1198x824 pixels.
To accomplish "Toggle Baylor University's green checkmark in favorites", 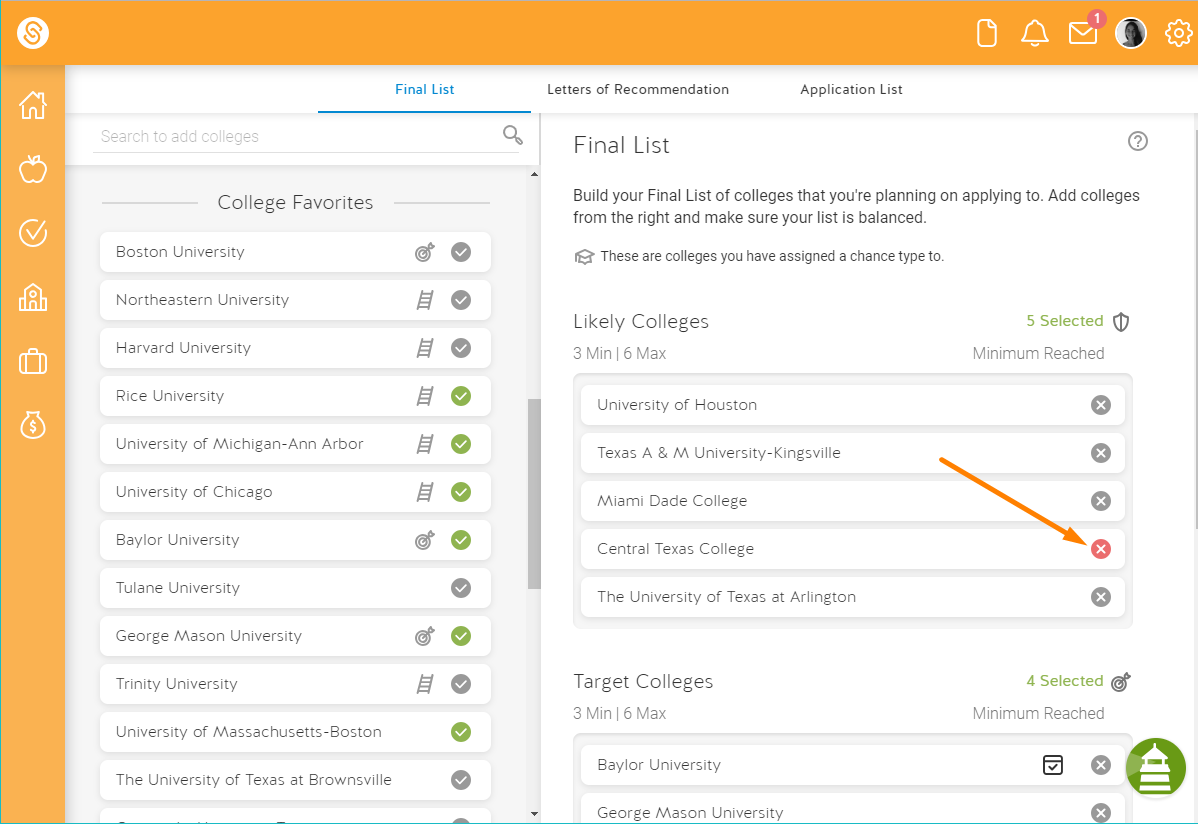I will click(x=461, y=540).
